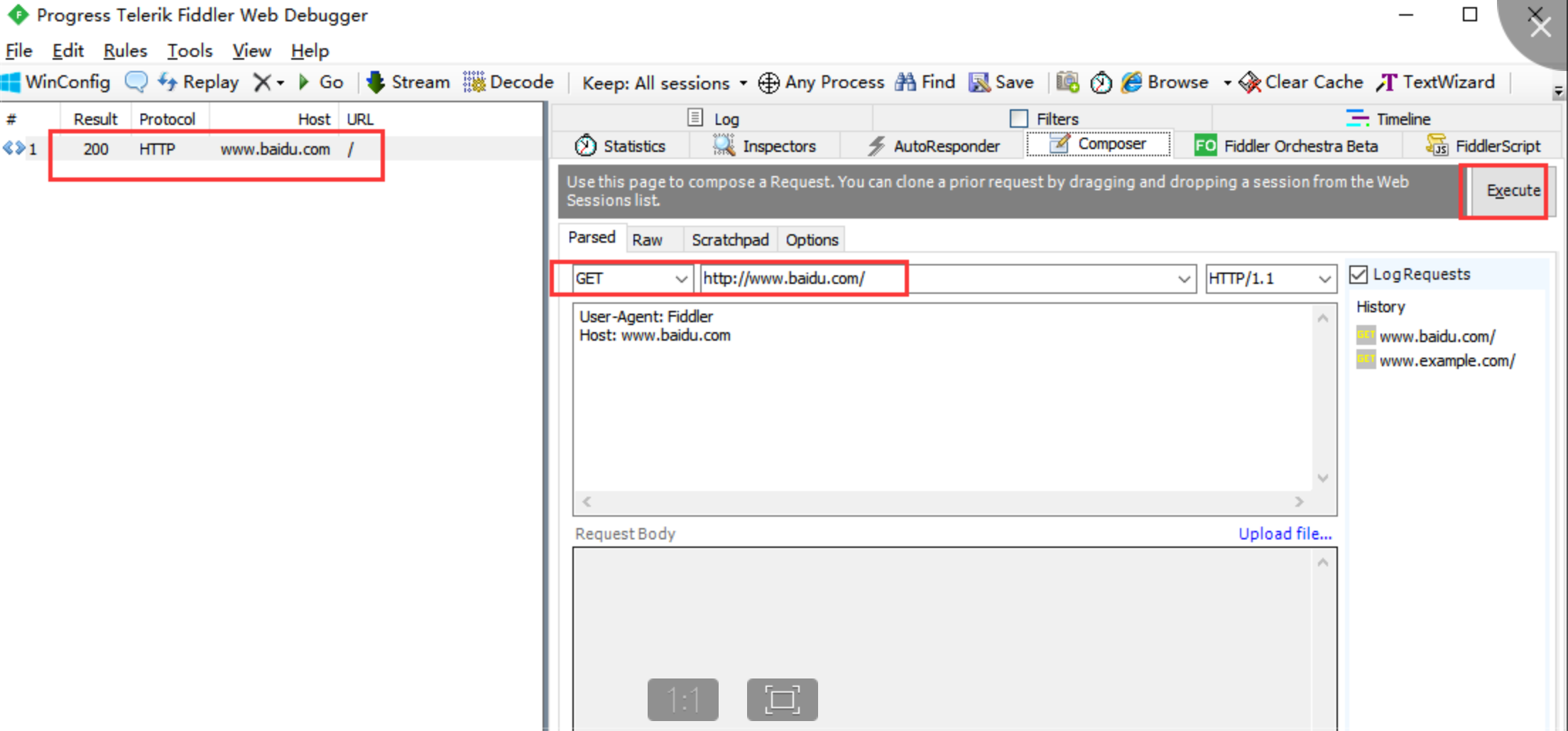Viewport: 1568px width, 731px height.
Task: Click the headers box scroll-up arrow
Action: pos(1323,318)
